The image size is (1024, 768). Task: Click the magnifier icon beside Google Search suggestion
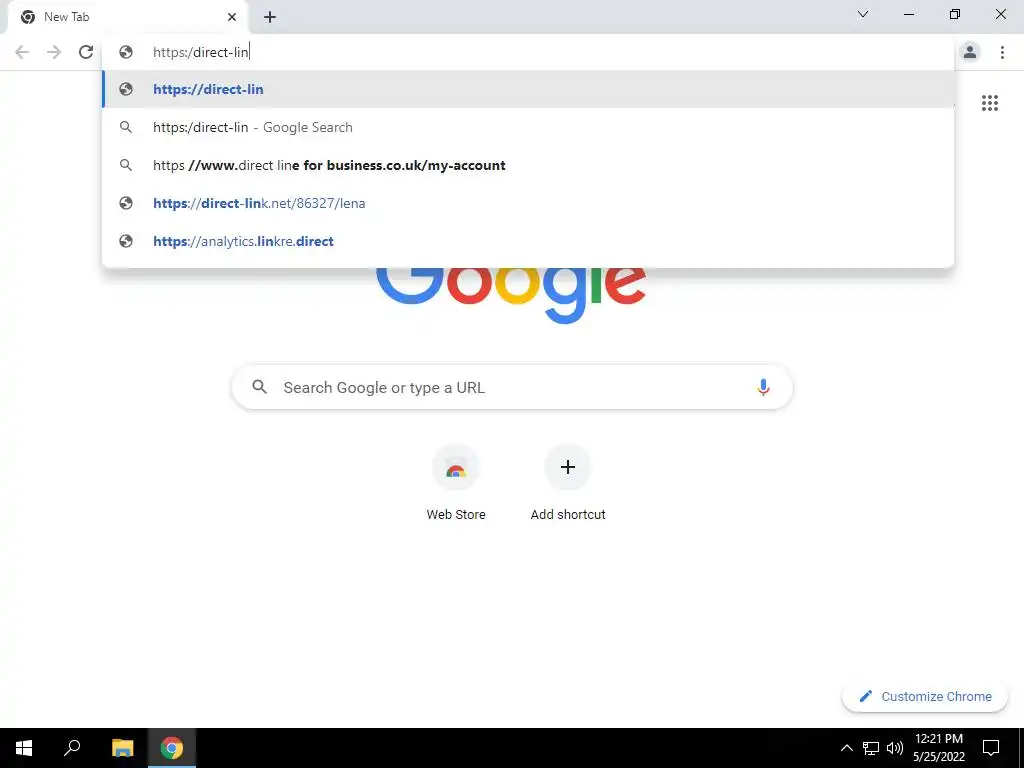pos(126,127)
